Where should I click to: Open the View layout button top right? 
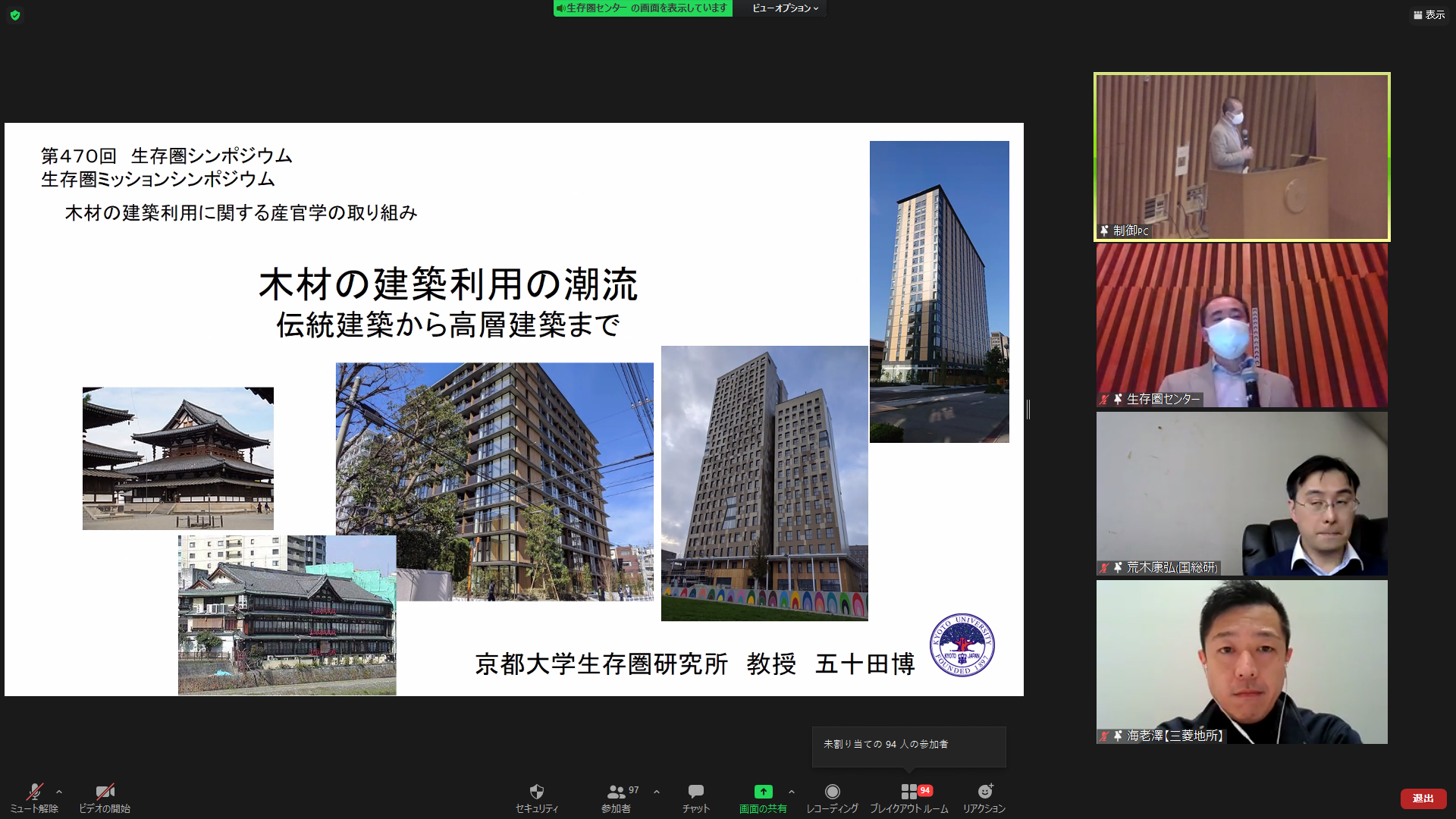point(1429,14)
